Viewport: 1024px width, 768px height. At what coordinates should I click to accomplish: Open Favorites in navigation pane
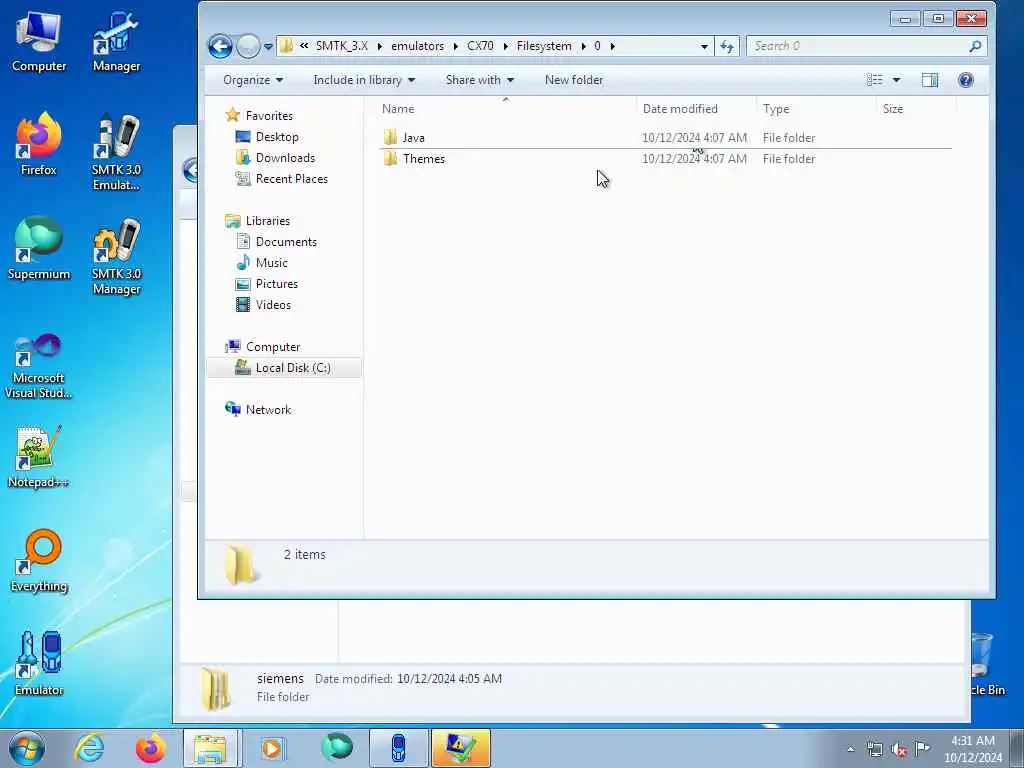coord(259,116)
